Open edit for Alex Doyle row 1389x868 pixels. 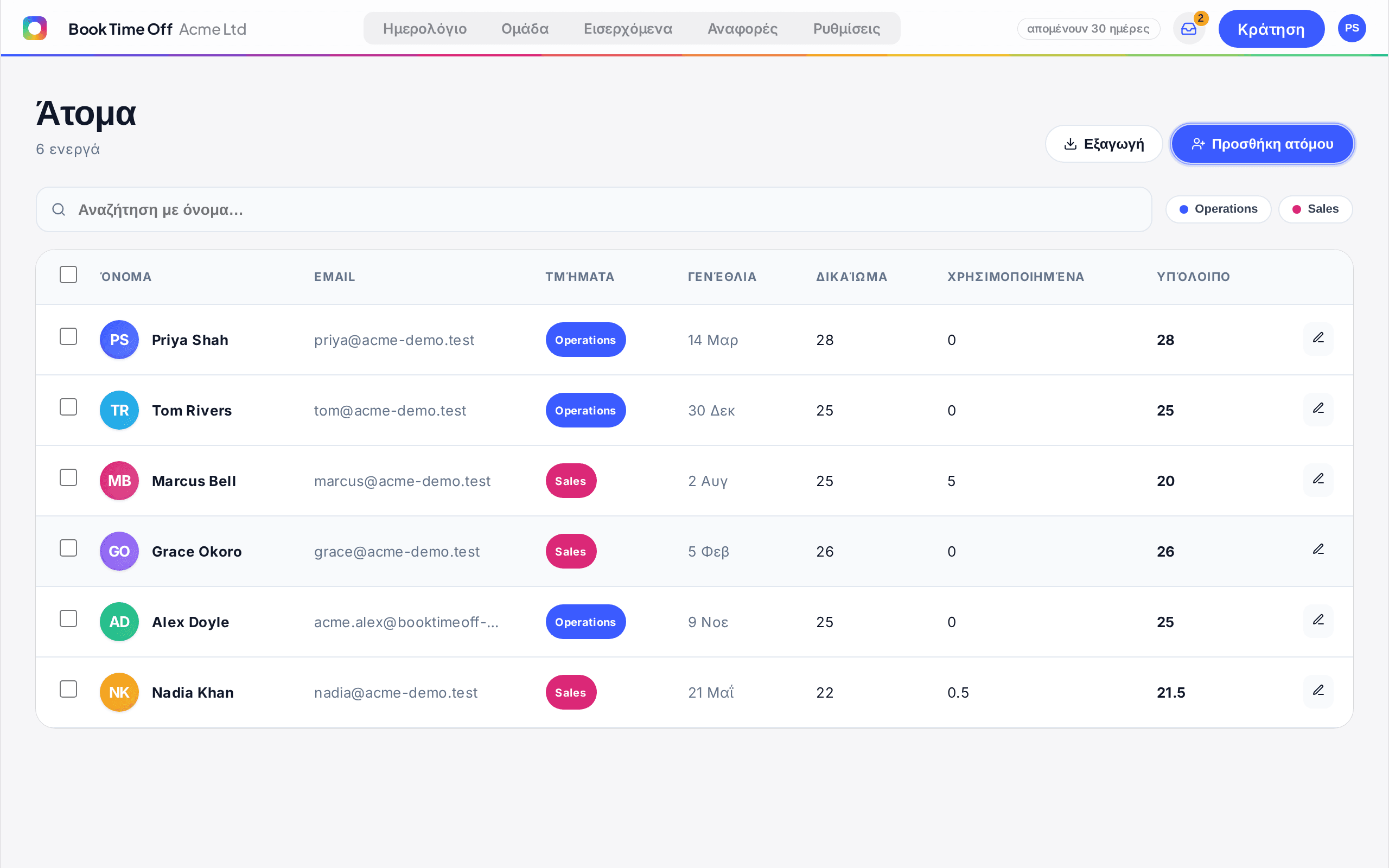1318,621
